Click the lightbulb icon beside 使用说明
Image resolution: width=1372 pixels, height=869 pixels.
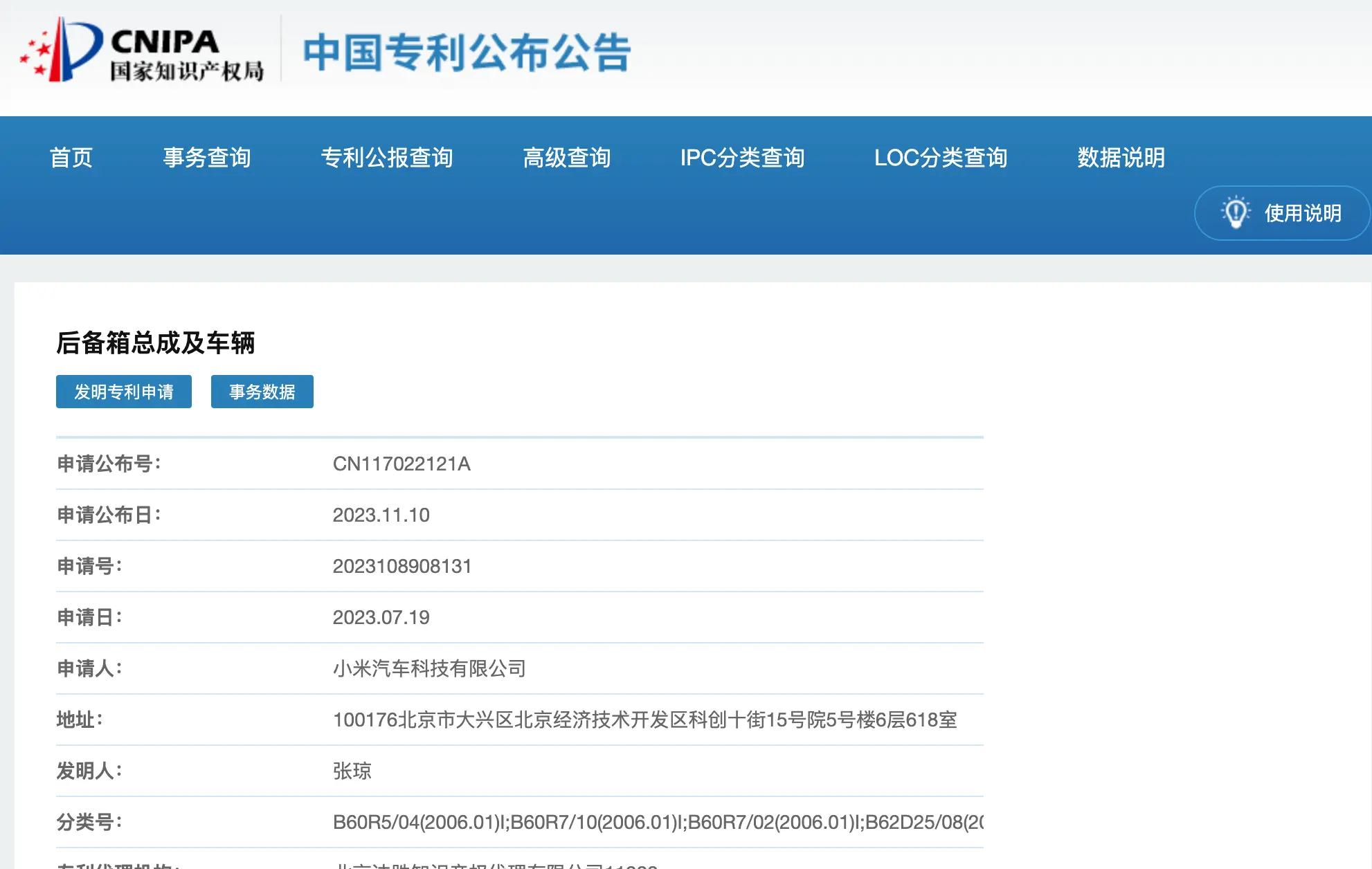1236,212
